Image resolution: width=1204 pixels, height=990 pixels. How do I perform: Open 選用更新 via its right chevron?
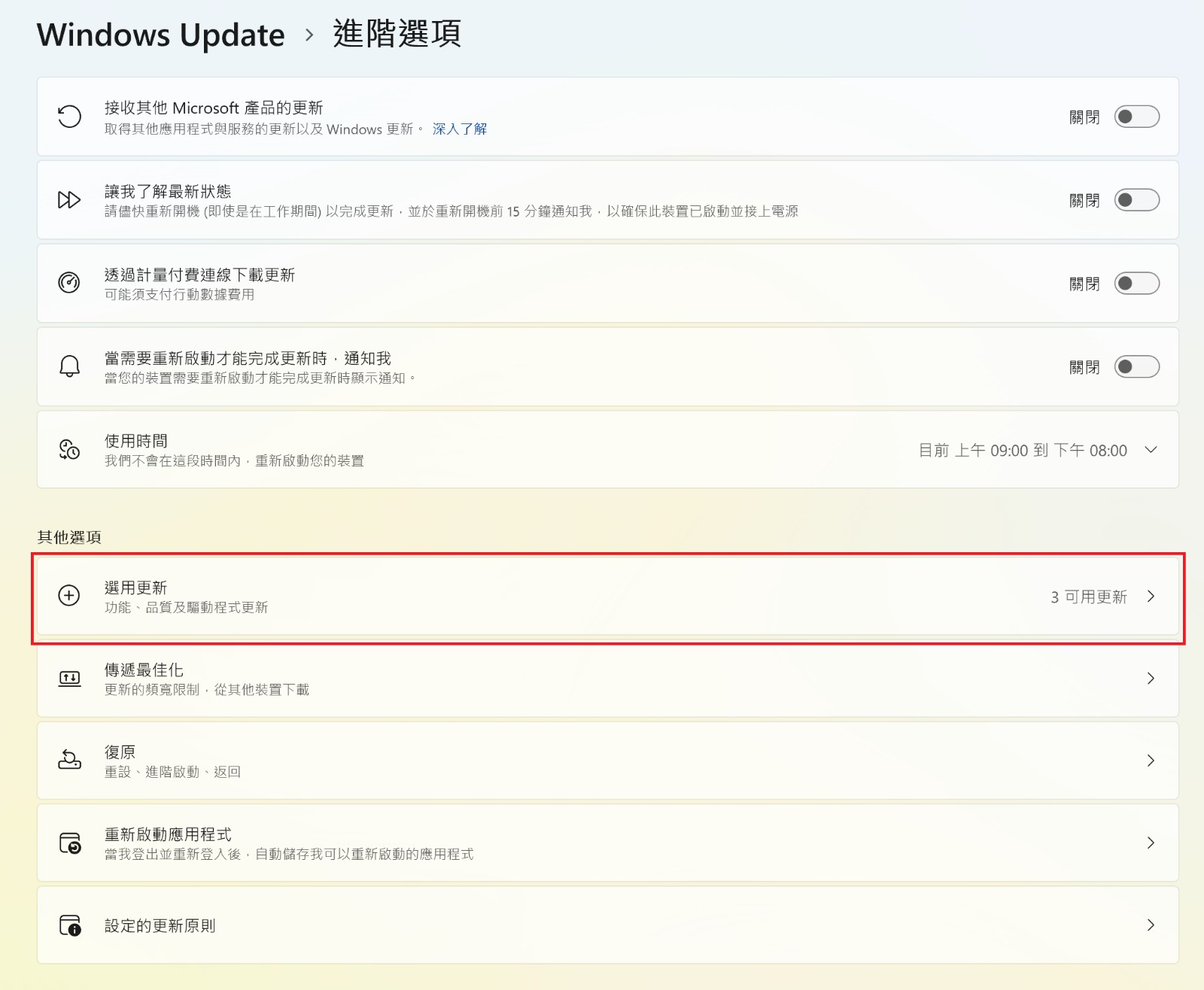(1151, 597)
